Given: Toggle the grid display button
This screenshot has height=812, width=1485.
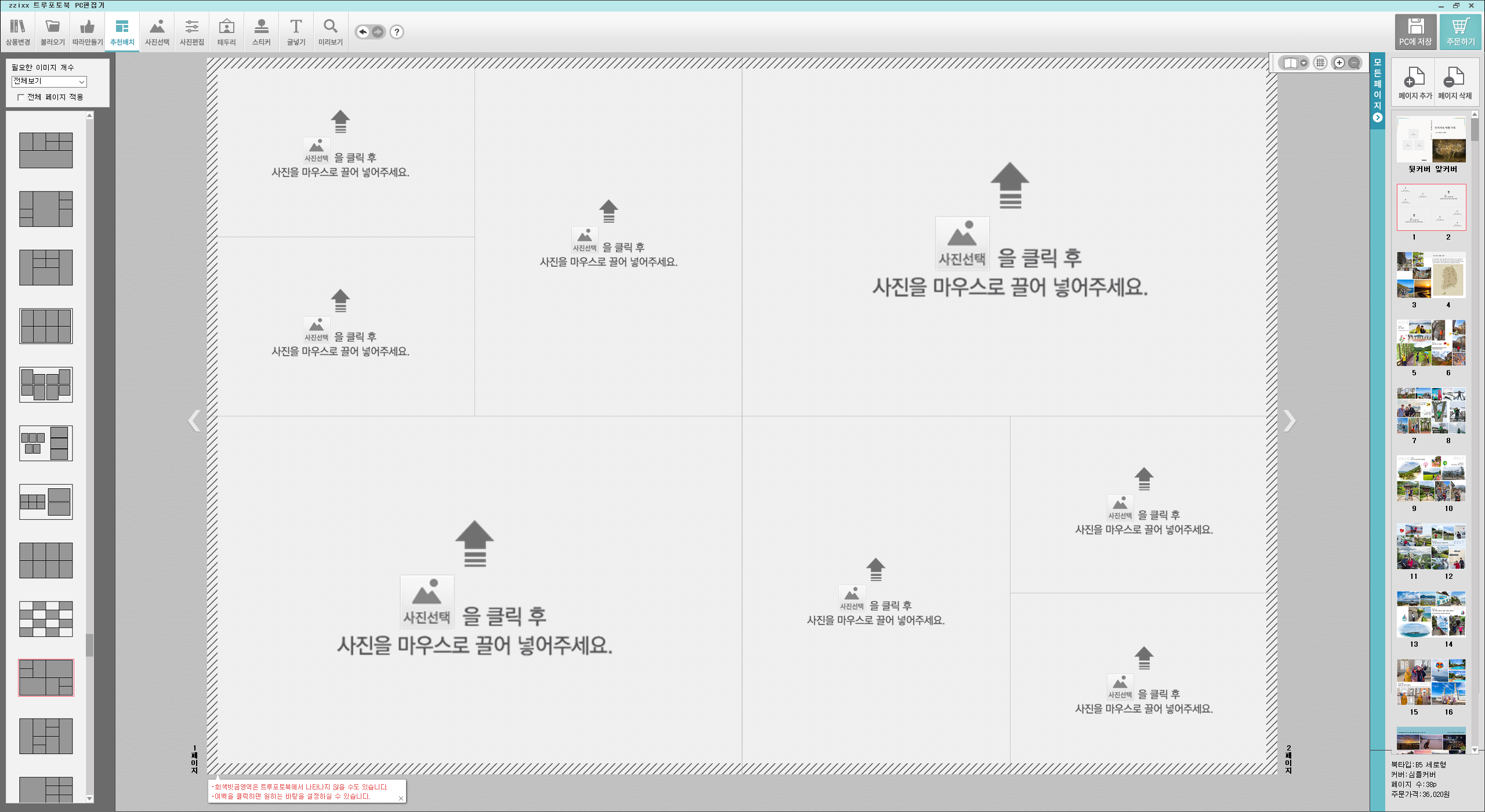Looking at the screenshot, I should 1320,63.
